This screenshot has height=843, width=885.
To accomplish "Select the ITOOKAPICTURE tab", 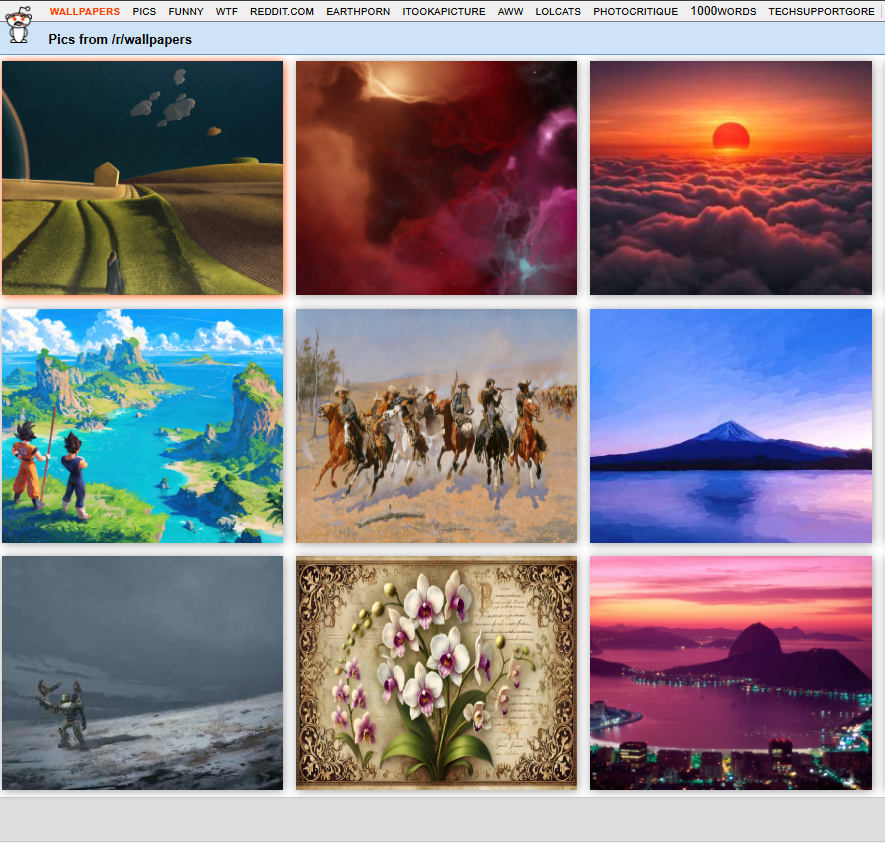I will [444, 12].
